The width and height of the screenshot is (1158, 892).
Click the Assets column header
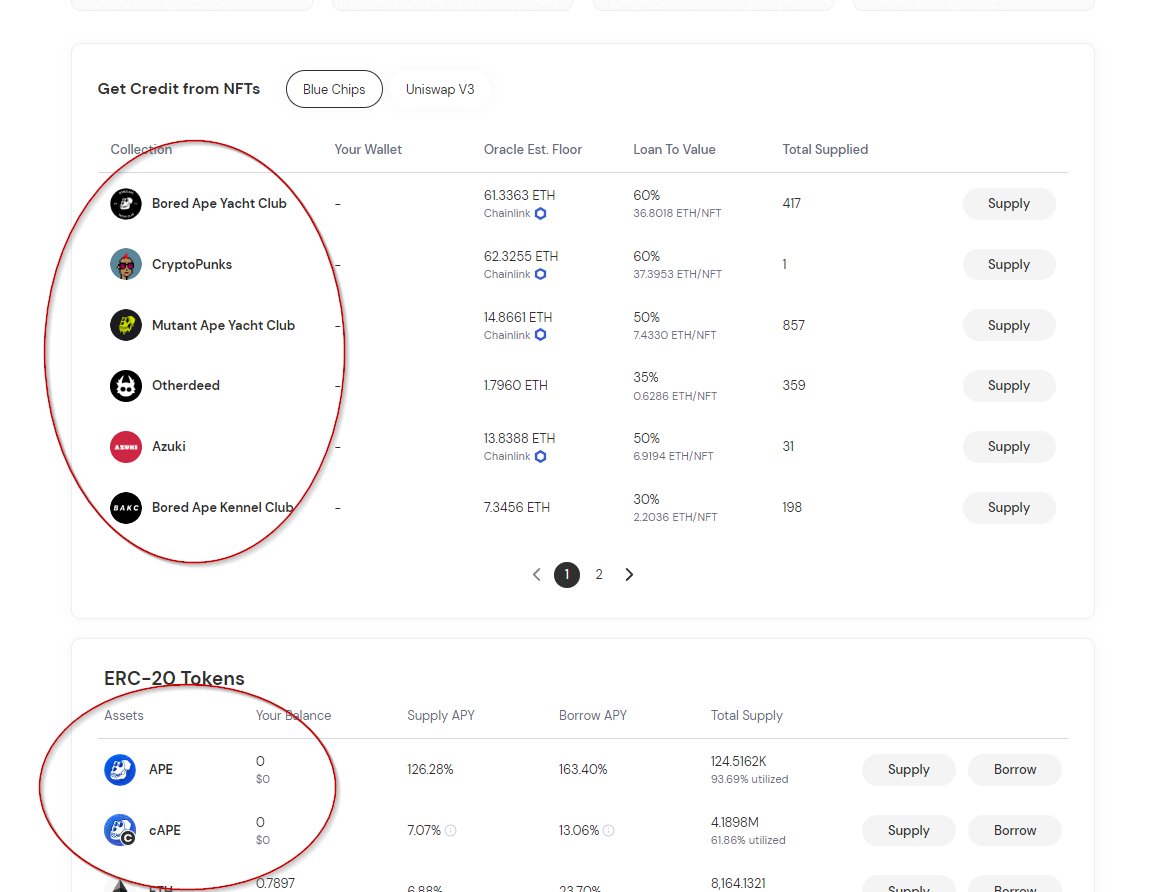[123, 716]
